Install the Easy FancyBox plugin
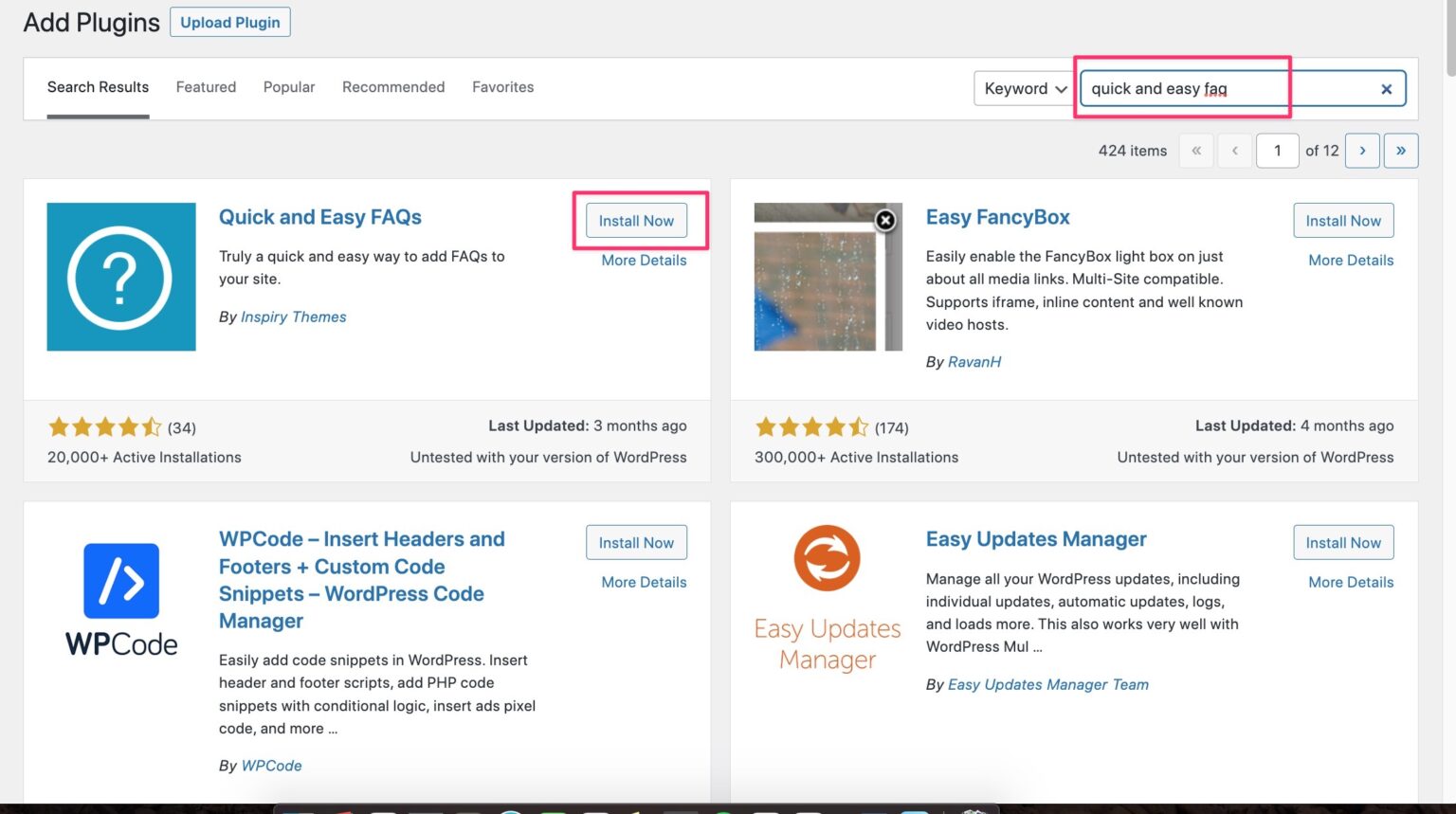1456x814 pixels. click(1343, 221)
